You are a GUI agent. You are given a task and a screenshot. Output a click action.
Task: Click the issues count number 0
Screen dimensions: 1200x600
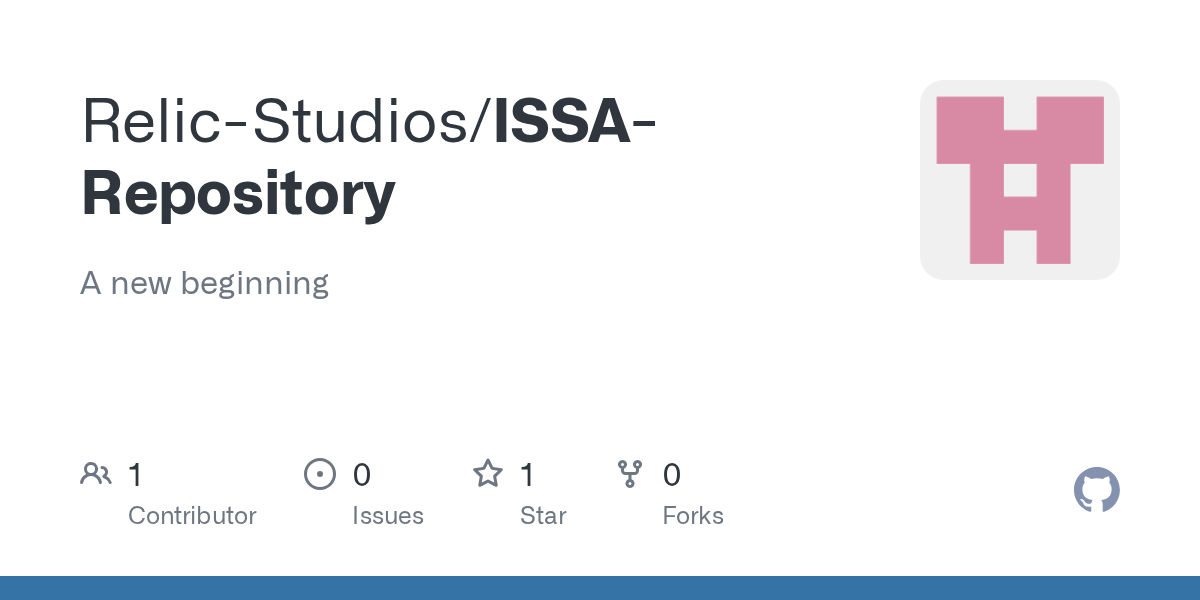pyautogui.click(x=362, y=475)
